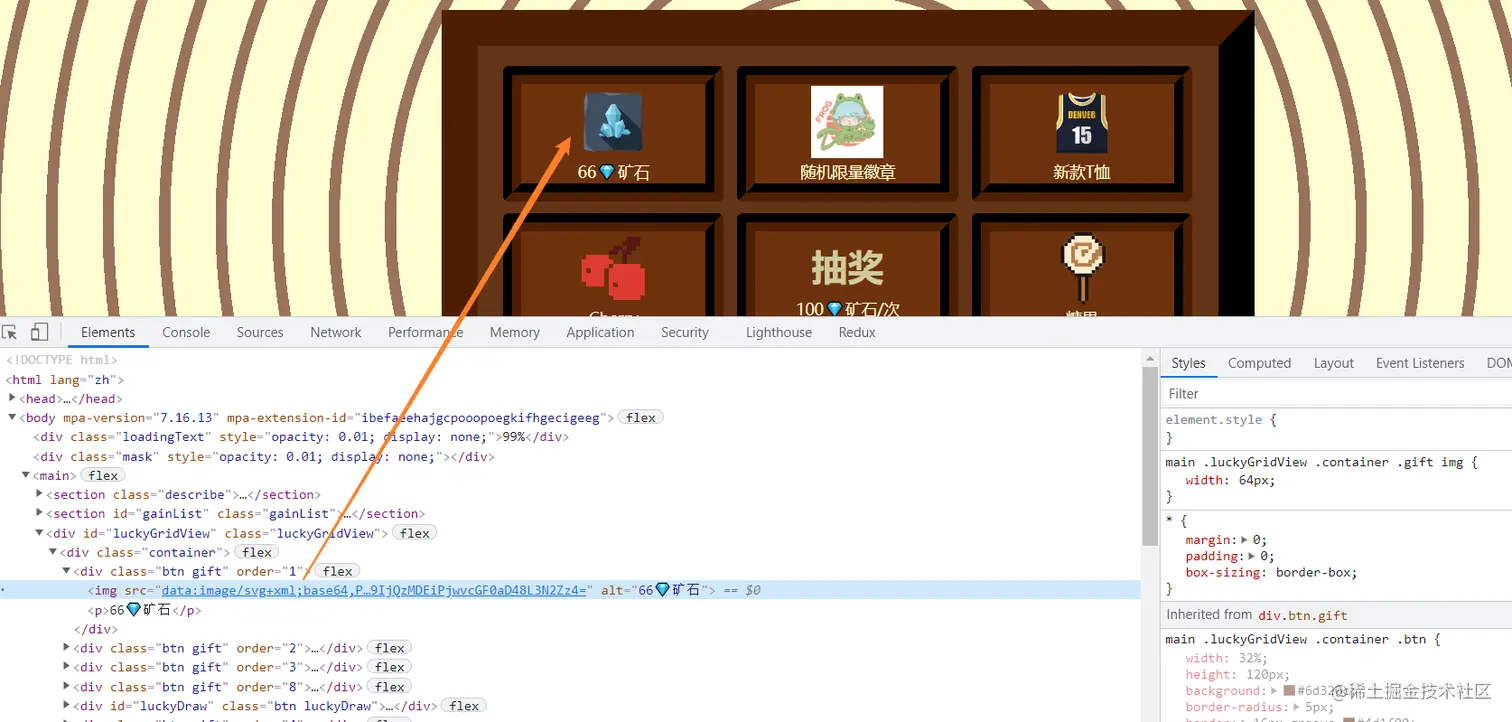Screen dimensions: 1512x722
Task: Click inside the styles Filter field
Action: click(1336, 394)
